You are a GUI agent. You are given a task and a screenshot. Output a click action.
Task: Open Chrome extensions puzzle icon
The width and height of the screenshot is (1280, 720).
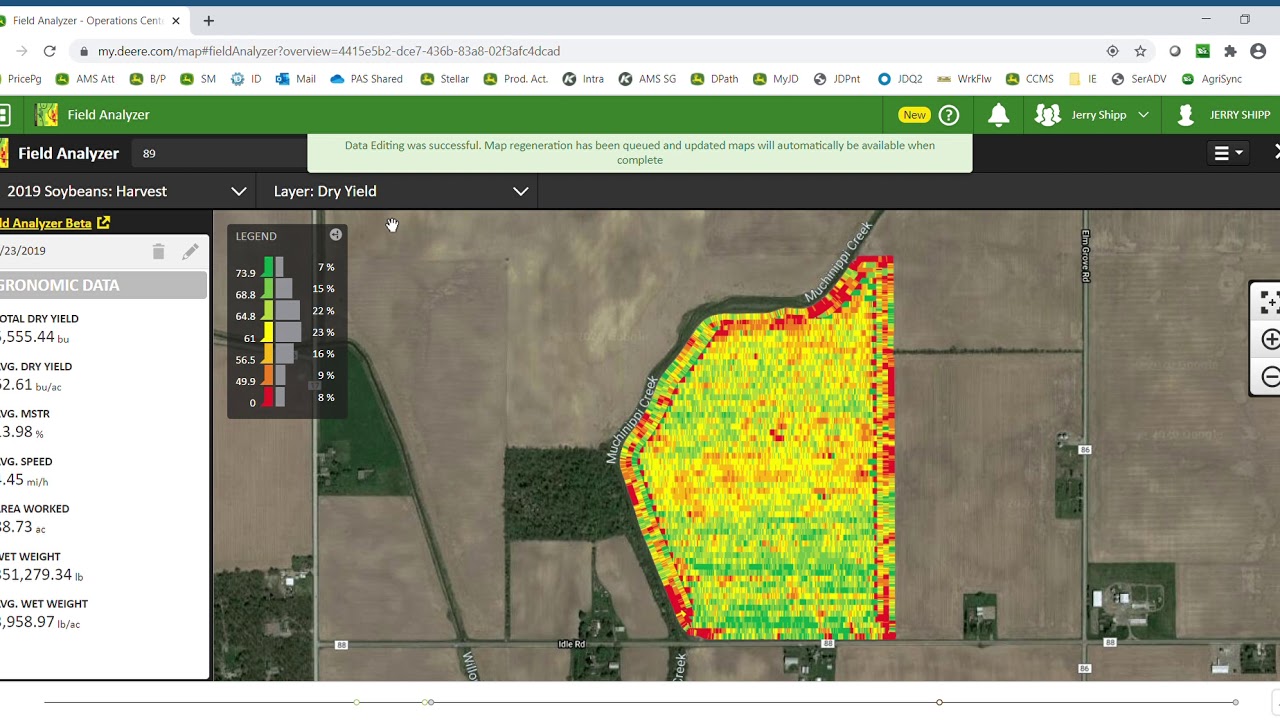coord(1230,51)
